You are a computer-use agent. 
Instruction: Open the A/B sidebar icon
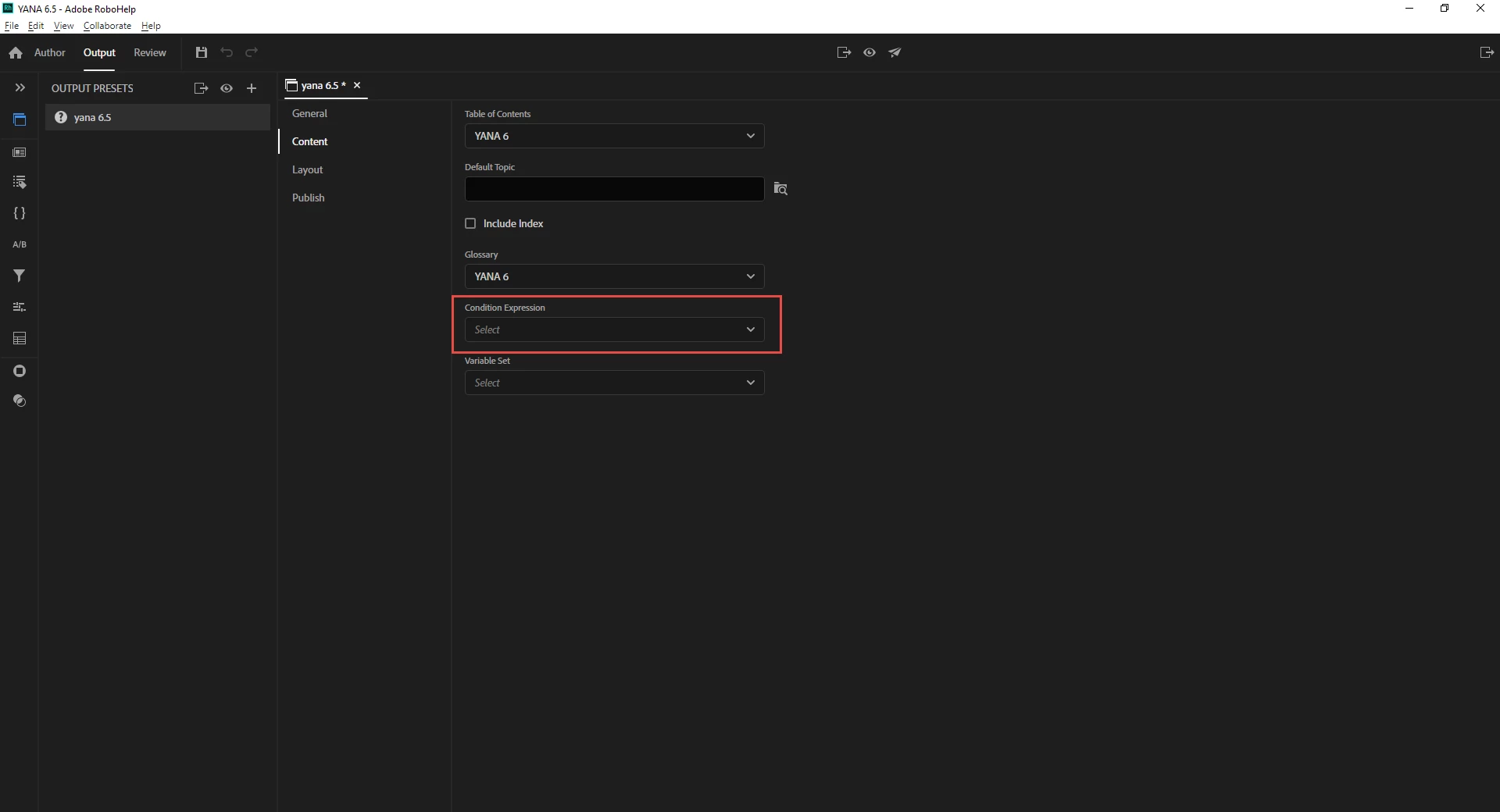(x=20, y=244)
